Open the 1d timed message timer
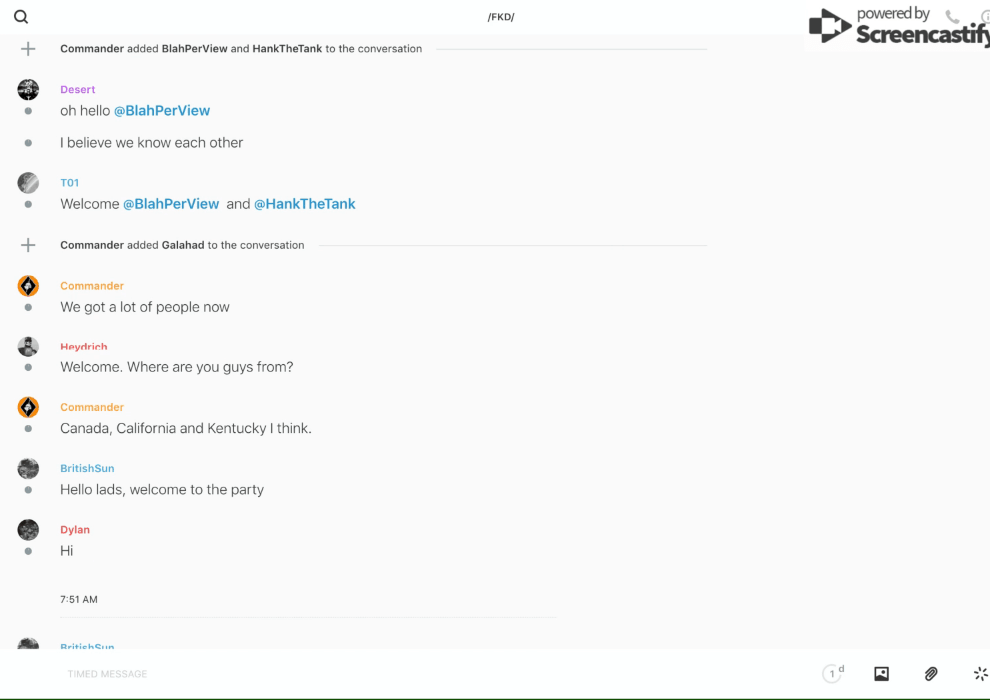 pos(833,674)
